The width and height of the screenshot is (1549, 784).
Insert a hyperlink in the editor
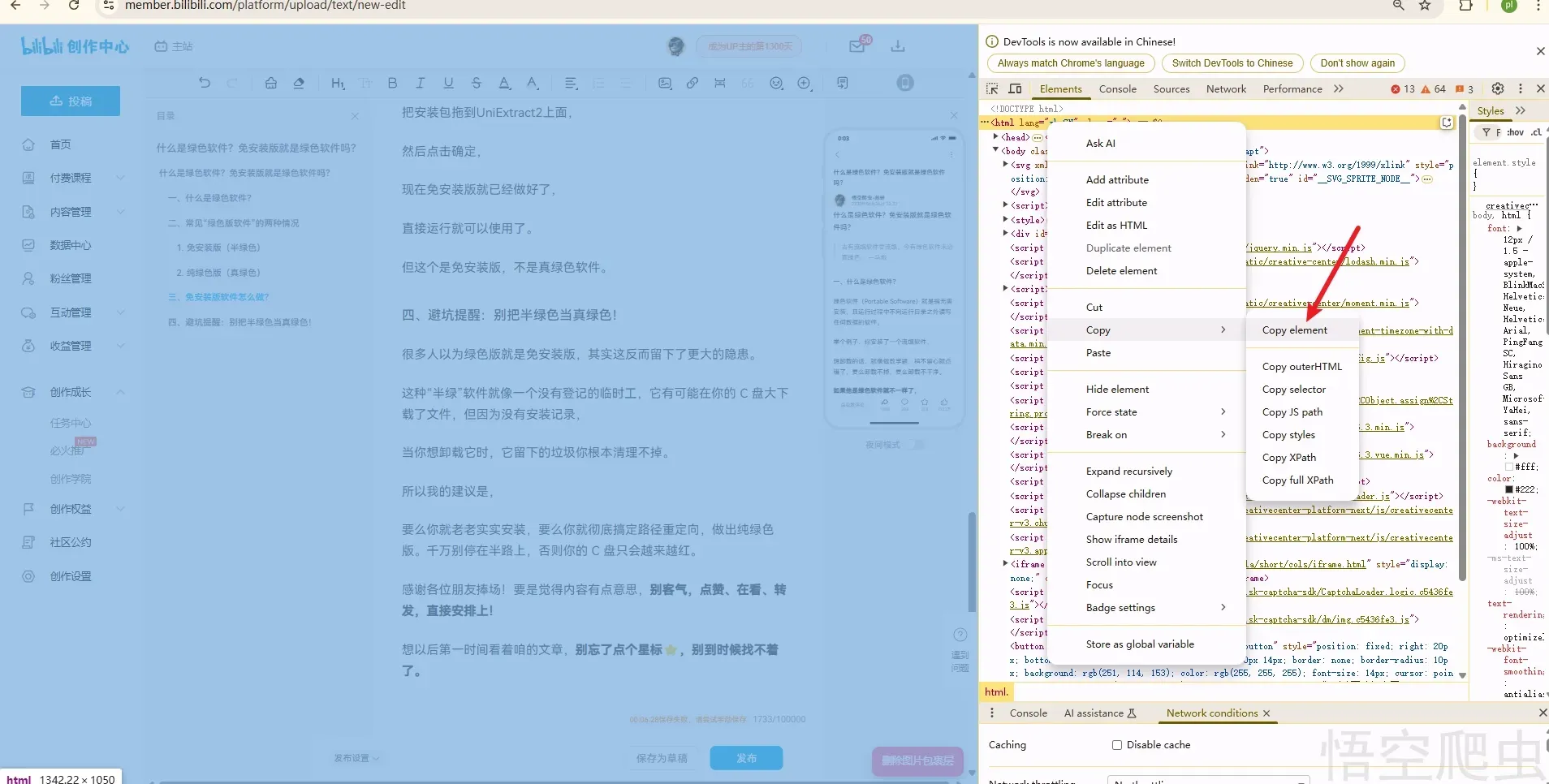(x=692, y=83)
